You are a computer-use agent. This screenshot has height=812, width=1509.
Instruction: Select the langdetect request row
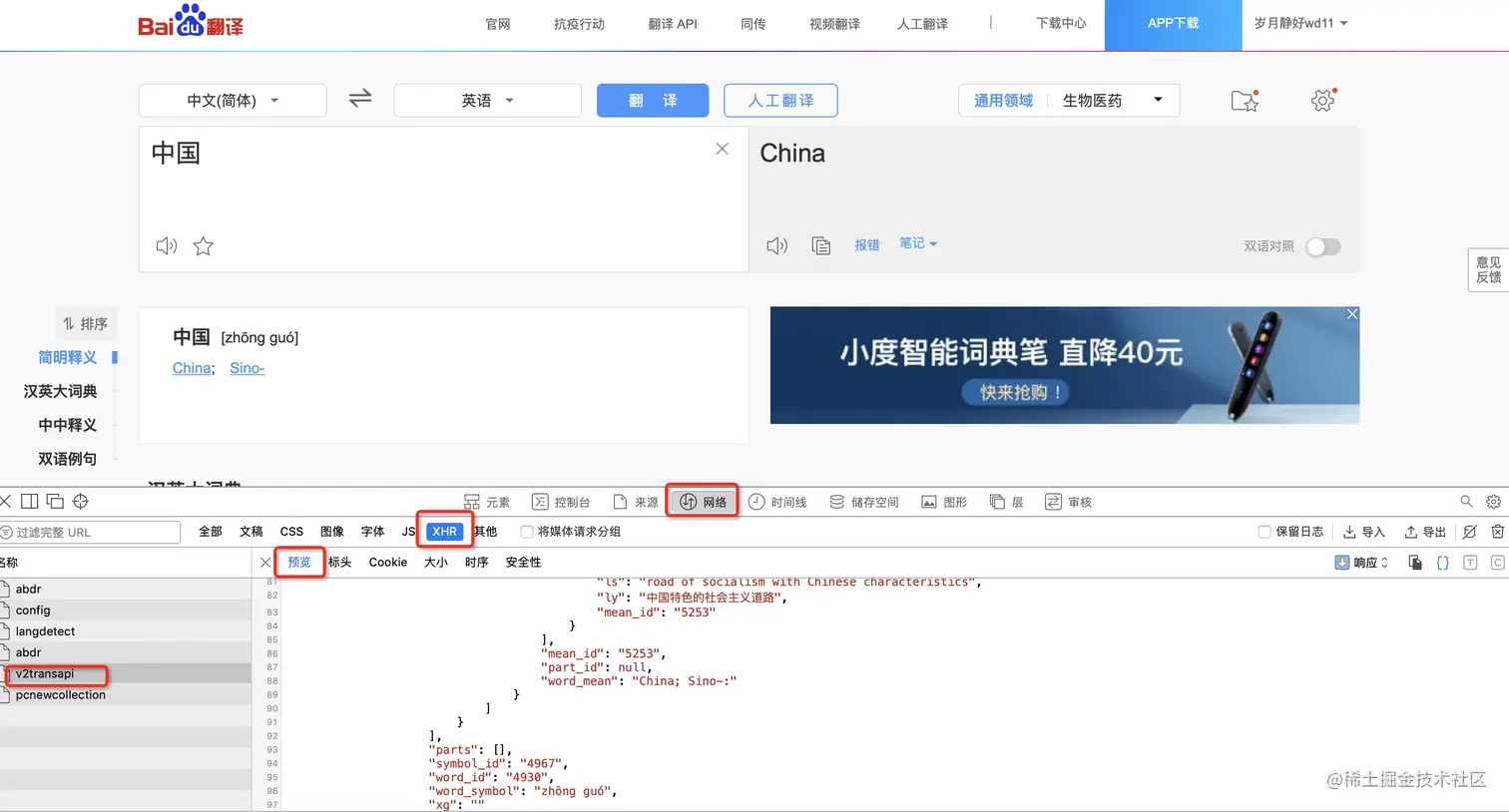[x=126, y=631]
